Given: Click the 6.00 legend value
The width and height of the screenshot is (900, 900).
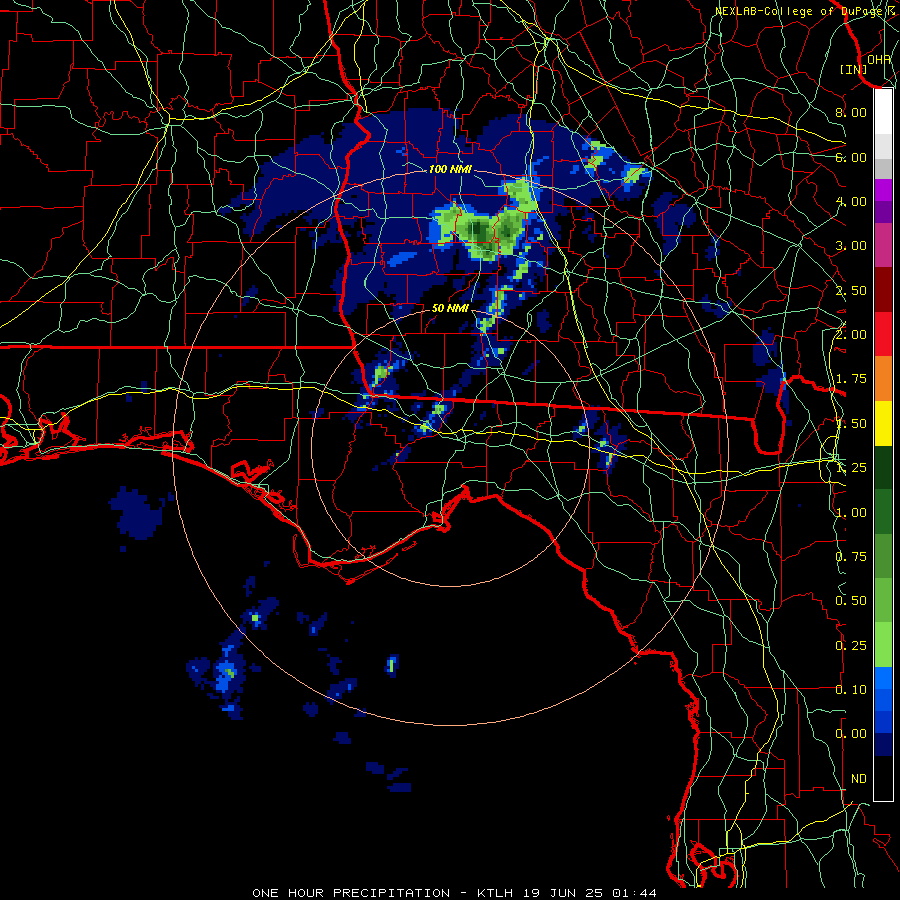Looking at the screenshot, I should click(851, 157).
